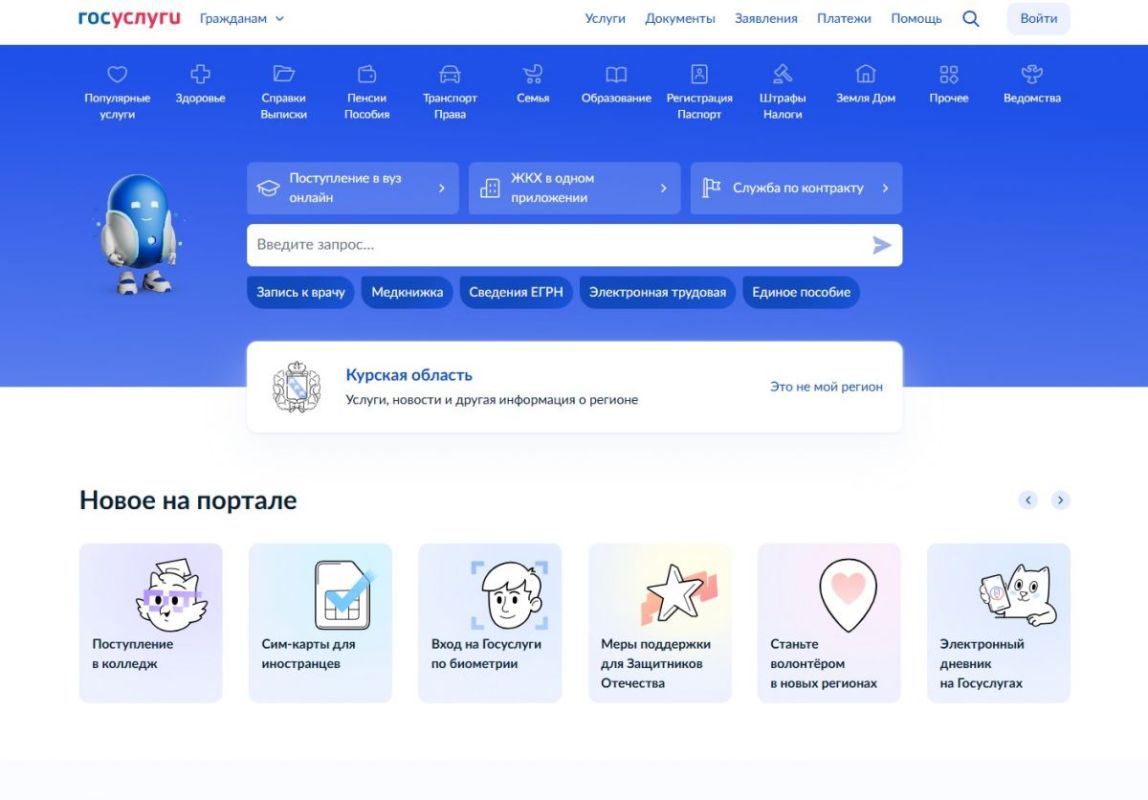Open the Land and House icon

click(865, 74)
